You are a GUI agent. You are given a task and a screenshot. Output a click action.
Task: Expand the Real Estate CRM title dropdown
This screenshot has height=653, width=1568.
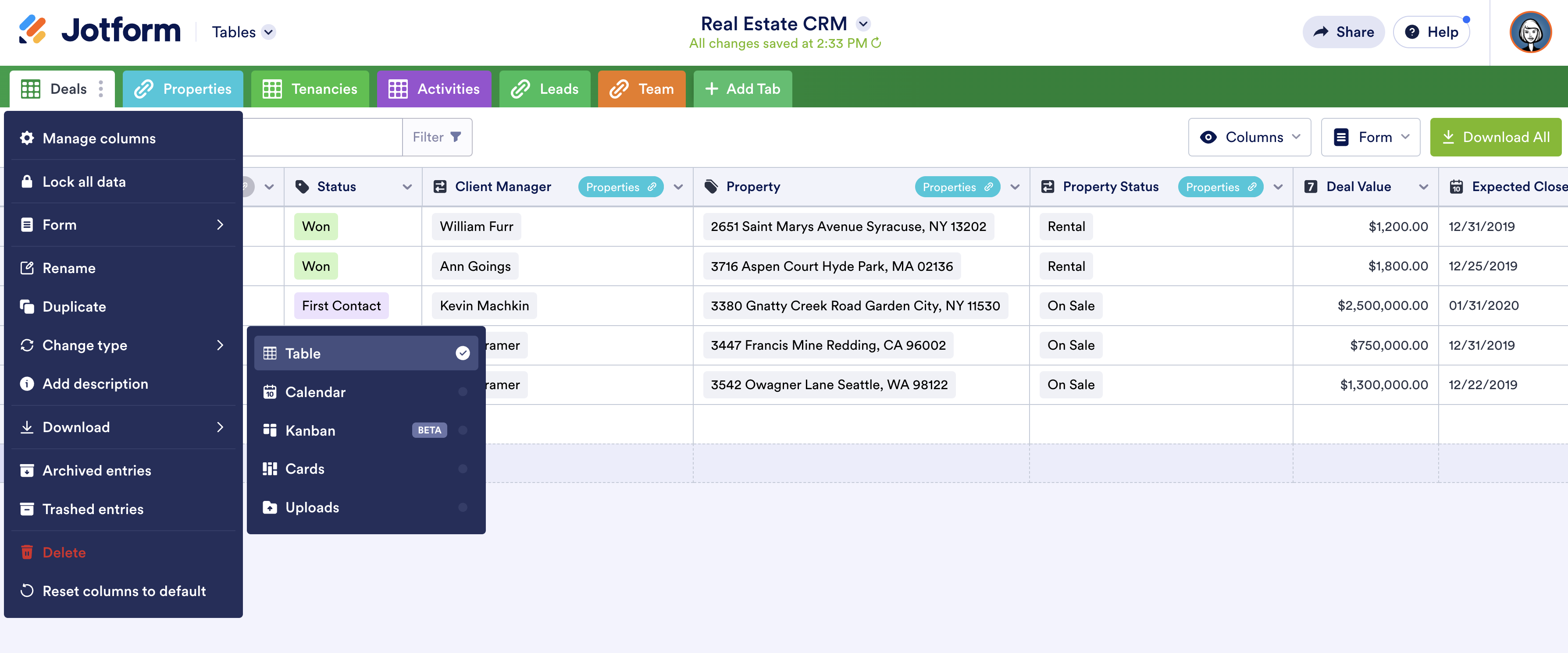coord(863,24)
